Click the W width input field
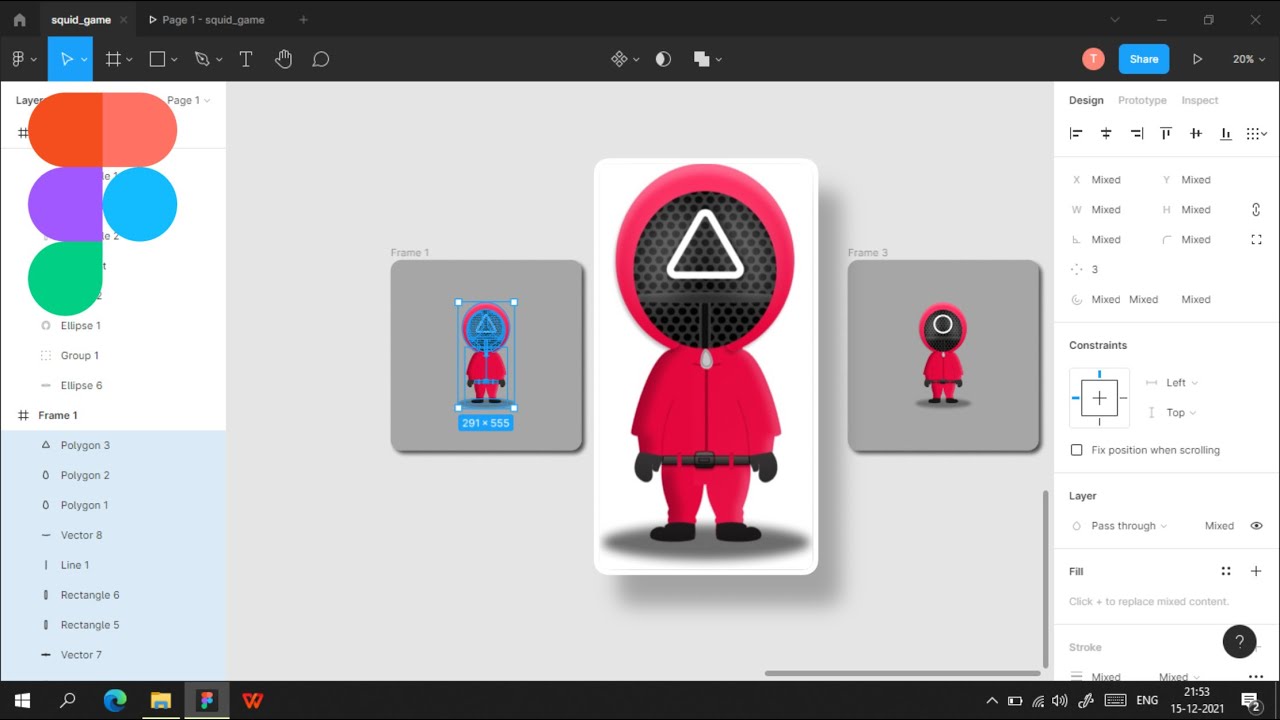The image size is (1280, 720). [x=1107, y=210]
